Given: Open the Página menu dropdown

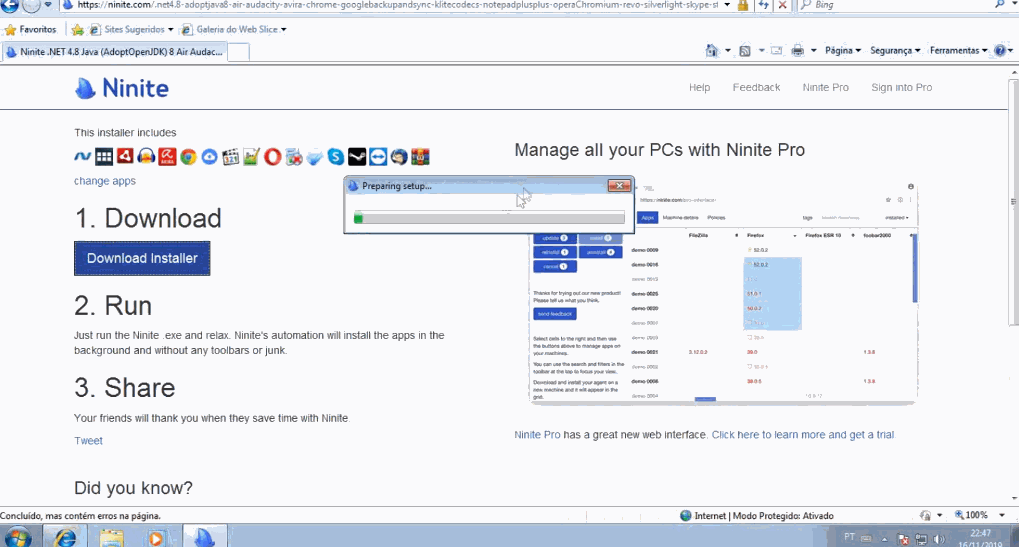Looking at the screenshot, I should click(x=843, y=50).
